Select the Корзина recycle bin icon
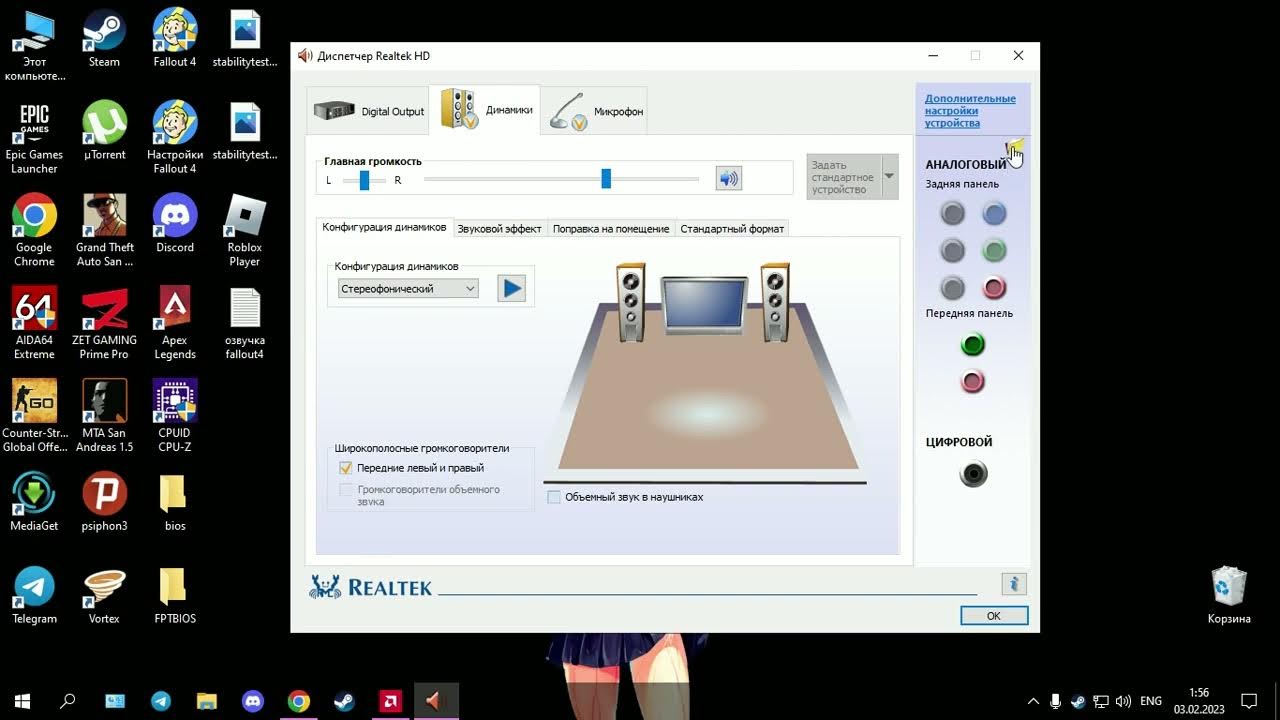The image size is (1280, 720). (x=1229, y=596)
